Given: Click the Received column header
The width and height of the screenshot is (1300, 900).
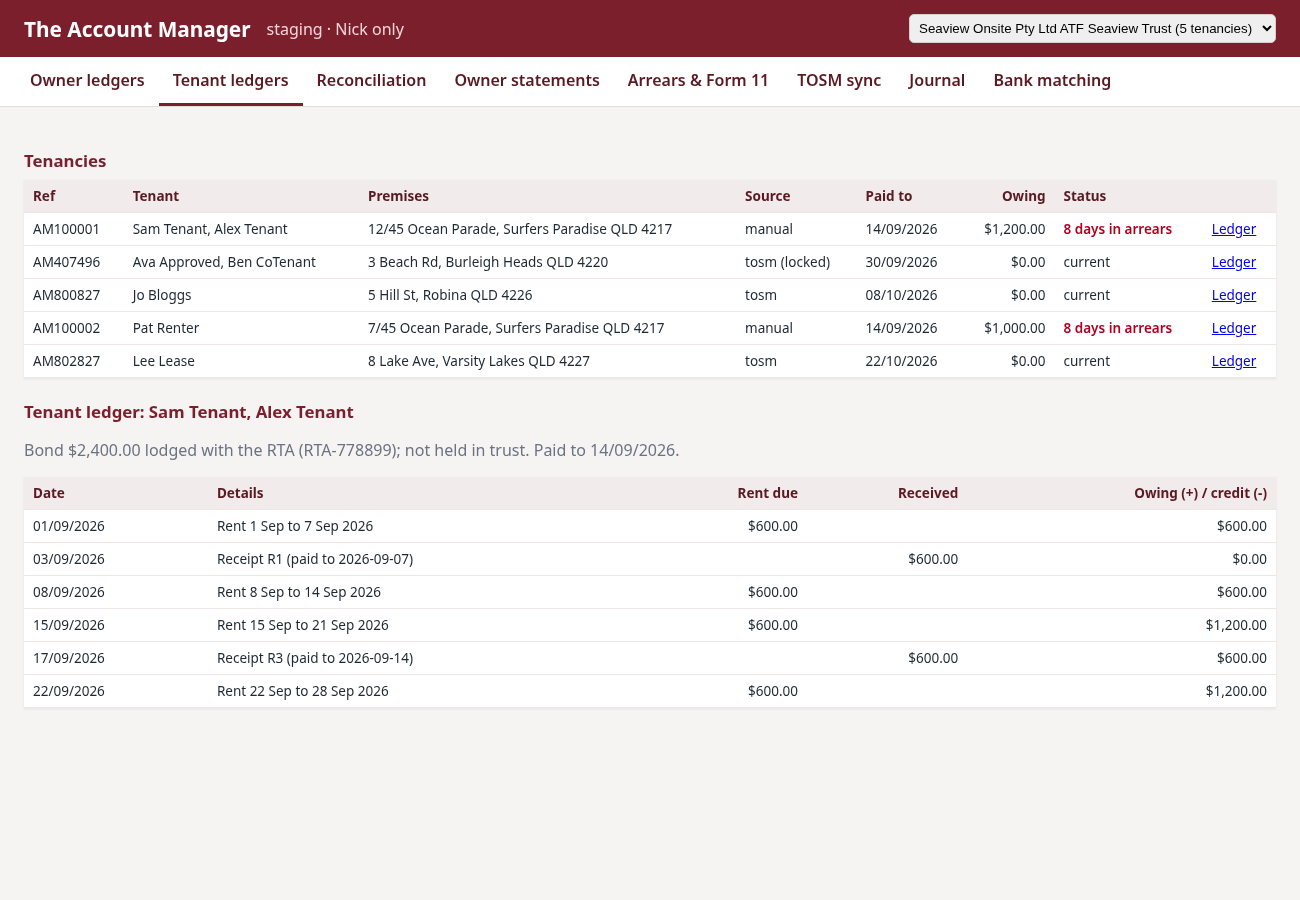Looking at the screenshot, I should [928, 493].
